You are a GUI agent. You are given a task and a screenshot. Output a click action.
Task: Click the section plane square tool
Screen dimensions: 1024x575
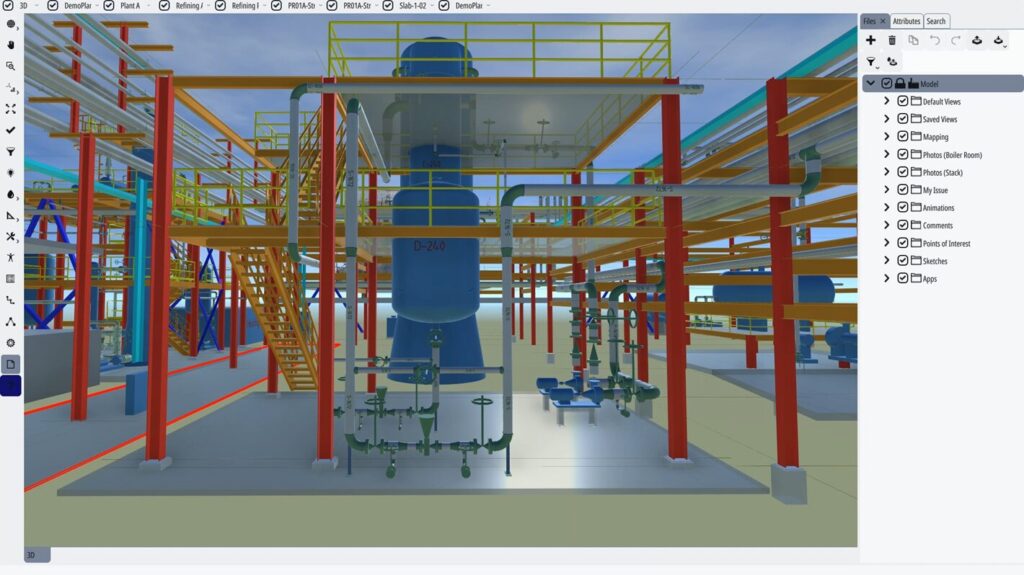click(10, 279)
